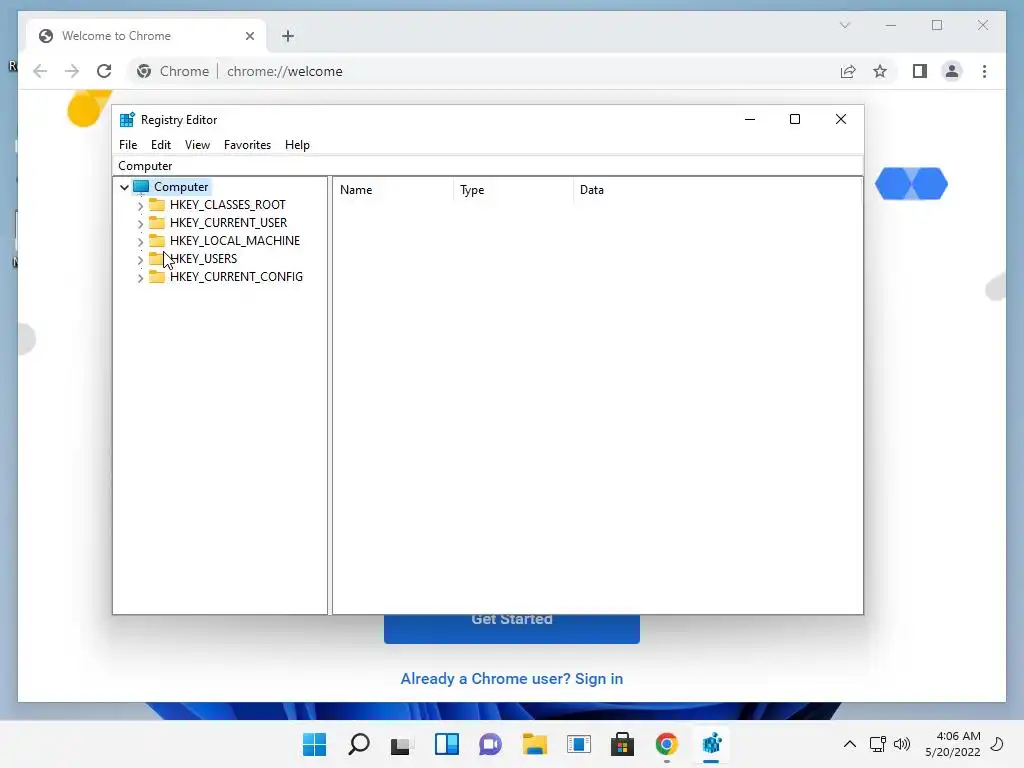Maximize the Registry Editor window
1024x768 pixels.
(795, 120)
